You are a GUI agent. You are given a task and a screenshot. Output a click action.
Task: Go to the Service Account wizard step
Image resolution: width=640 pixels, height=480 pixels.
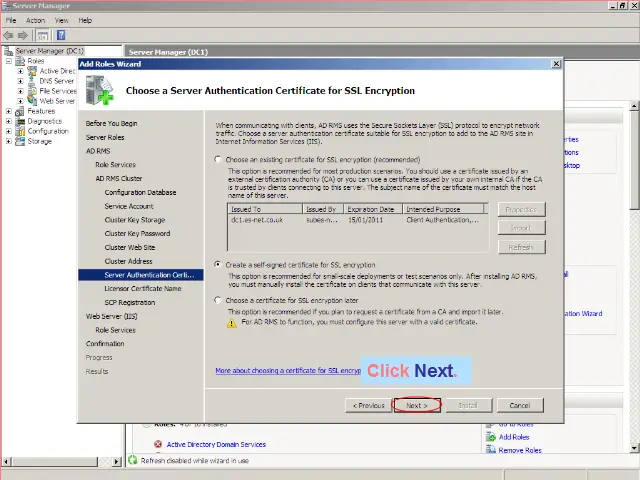click(129, 206)
